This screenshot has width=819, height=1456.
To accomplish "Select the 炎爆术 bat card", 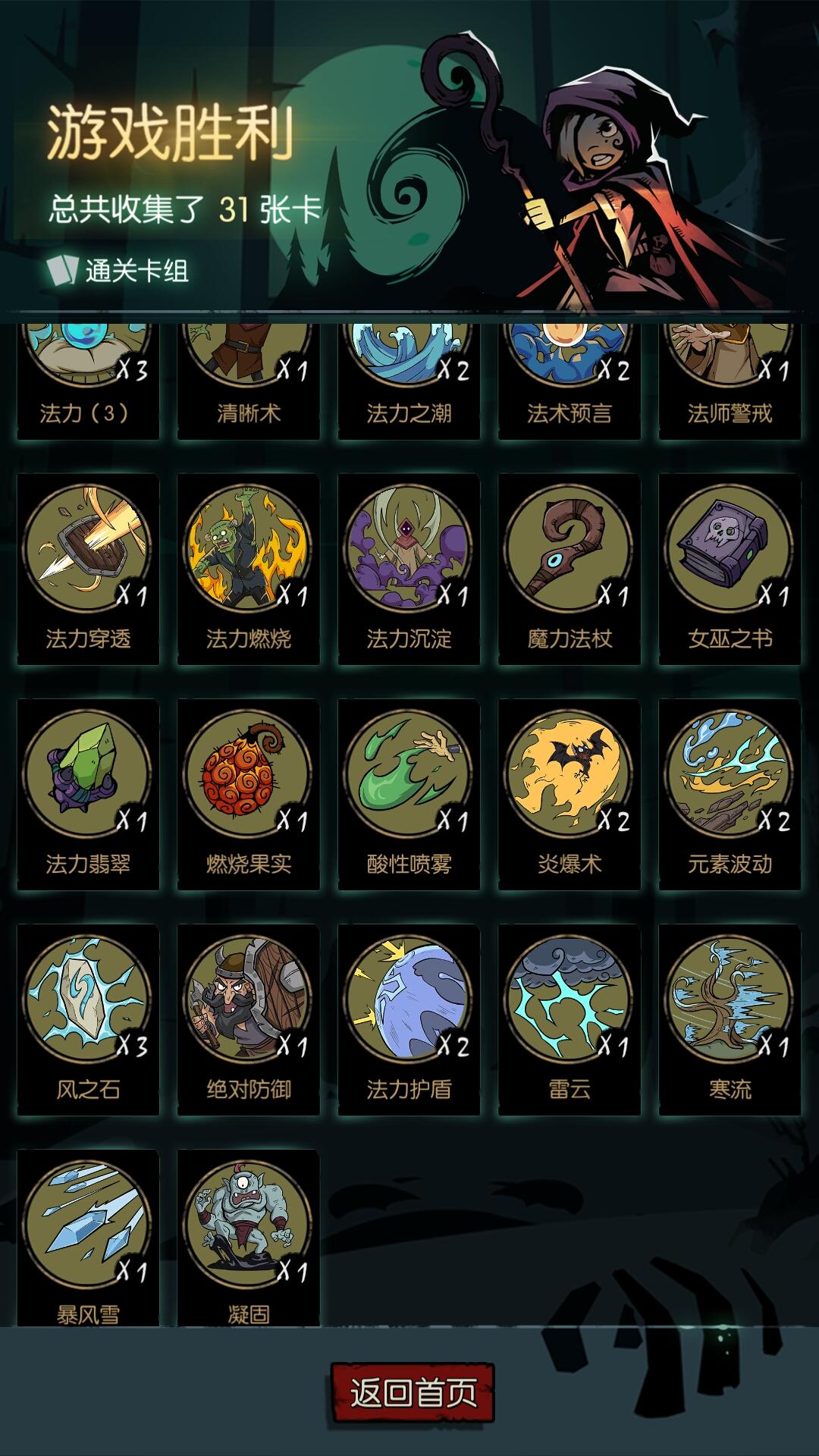I will coord(570,795).
